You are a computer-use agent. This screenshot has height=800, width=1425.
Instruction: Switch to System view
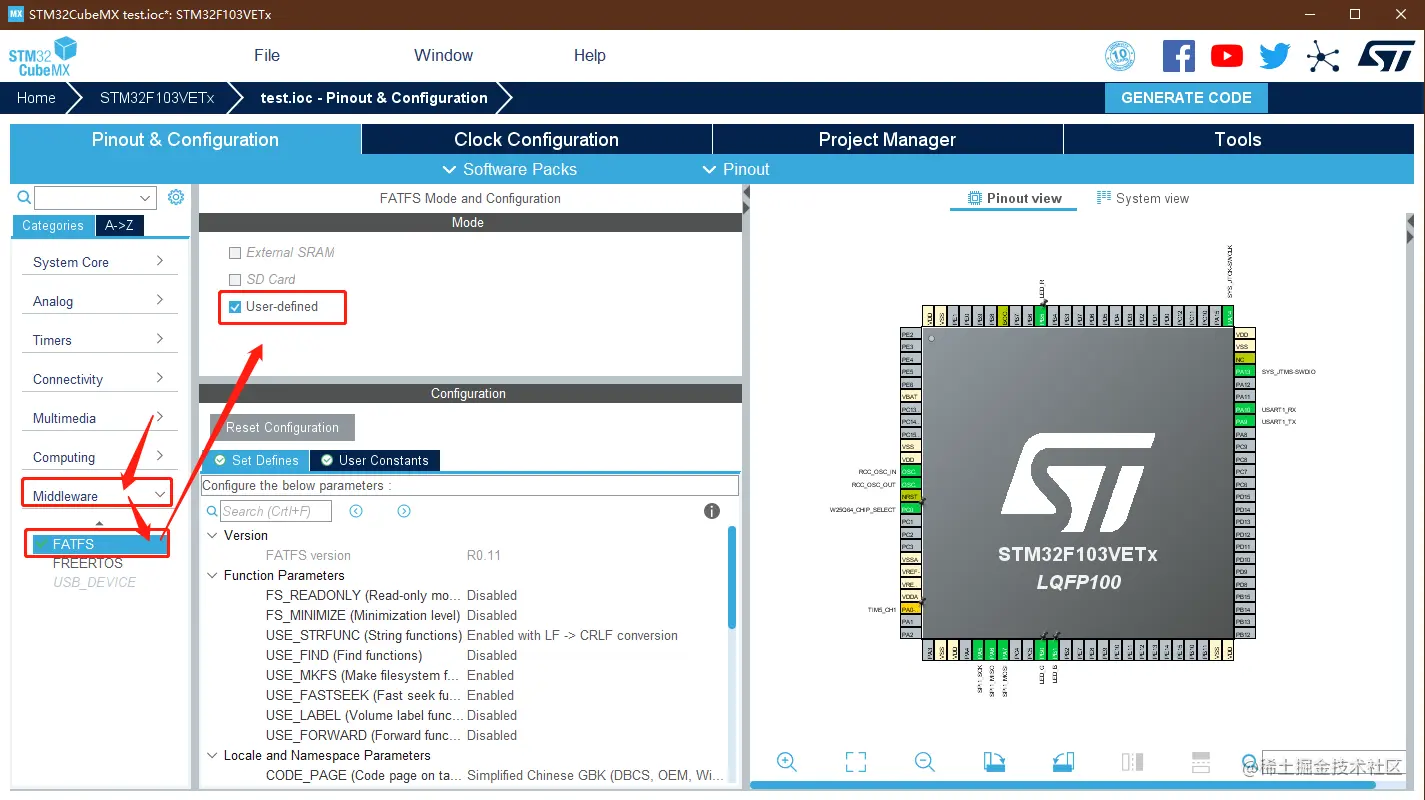tap(1142, 198)
